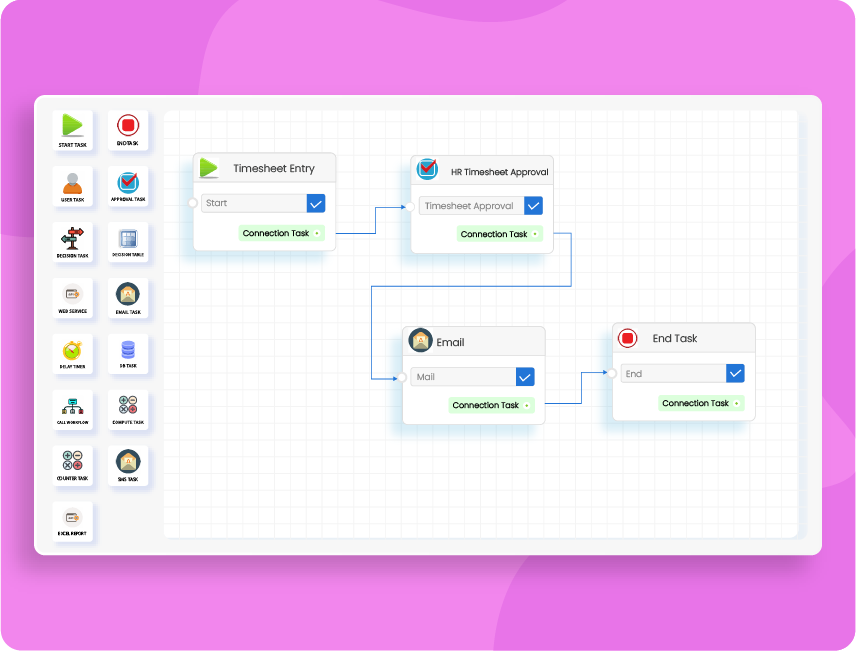The width and height of the screenshot is (856, 651).
Task: Click Connection Task on the End Task node
Action: (700, 403)
